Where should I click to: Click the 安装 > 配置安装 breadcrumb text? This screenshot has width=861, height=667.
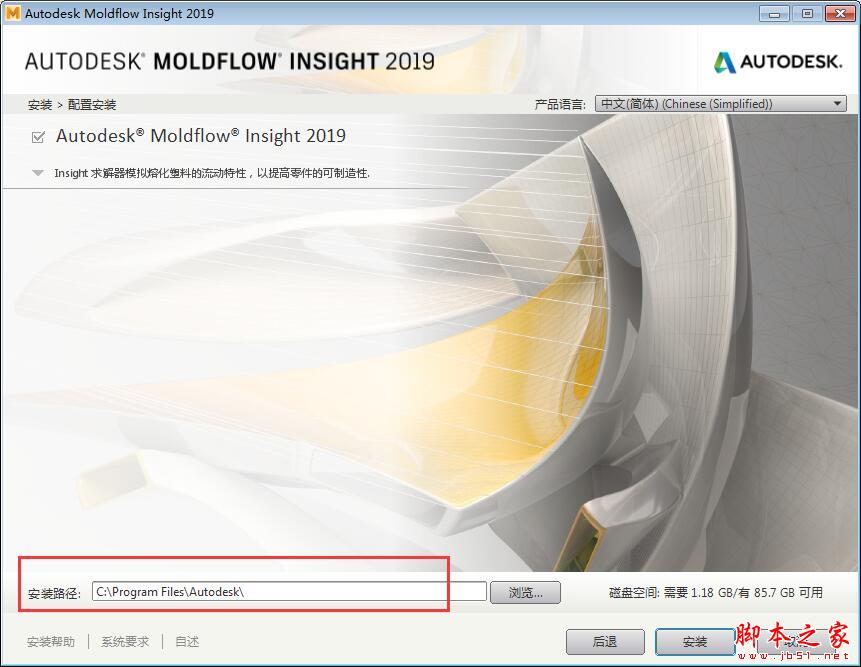[72, 104]
